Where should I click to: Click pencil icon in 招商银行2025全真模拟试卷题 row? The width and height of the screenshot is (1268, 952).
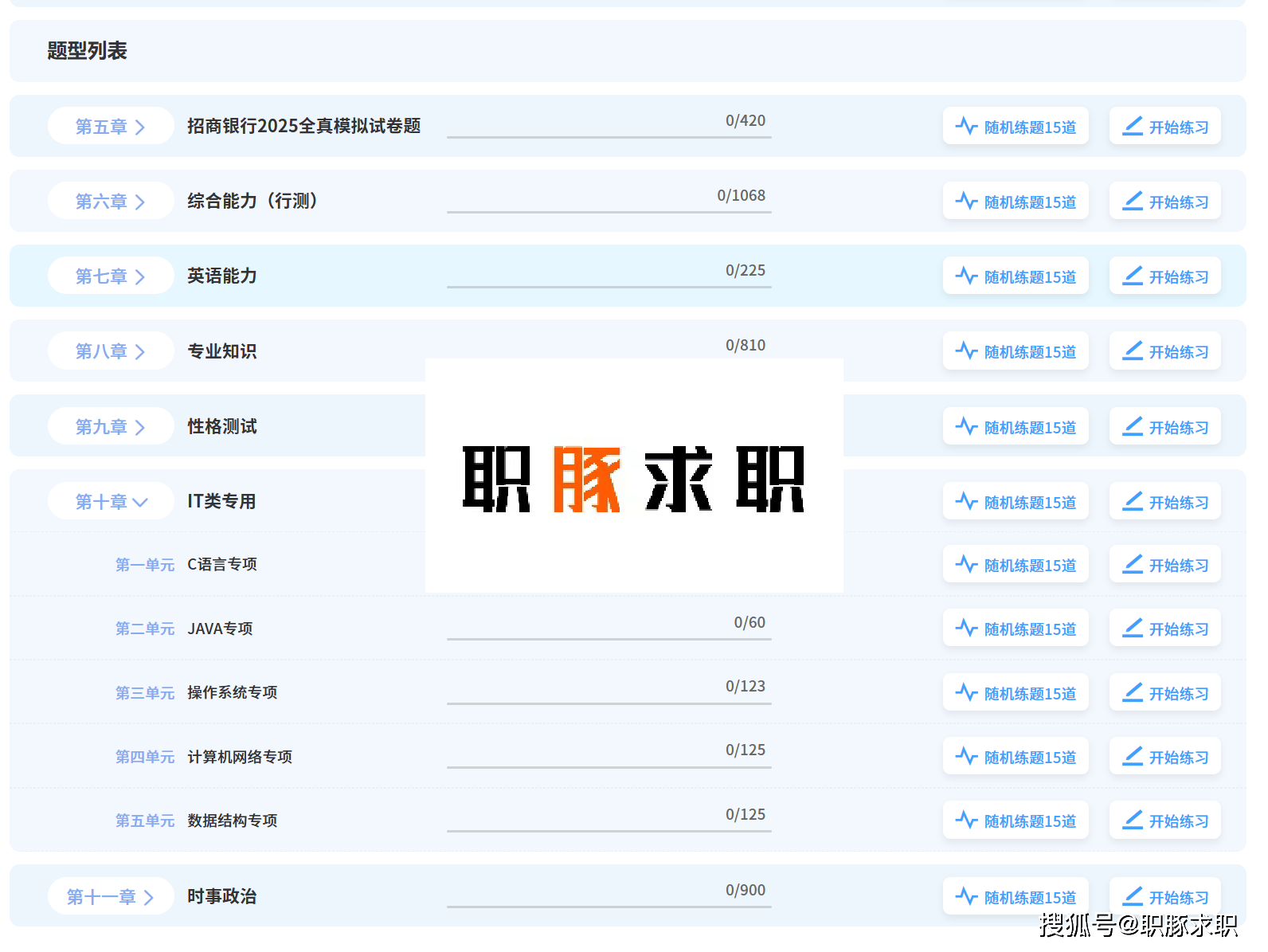coord(1133,127)
